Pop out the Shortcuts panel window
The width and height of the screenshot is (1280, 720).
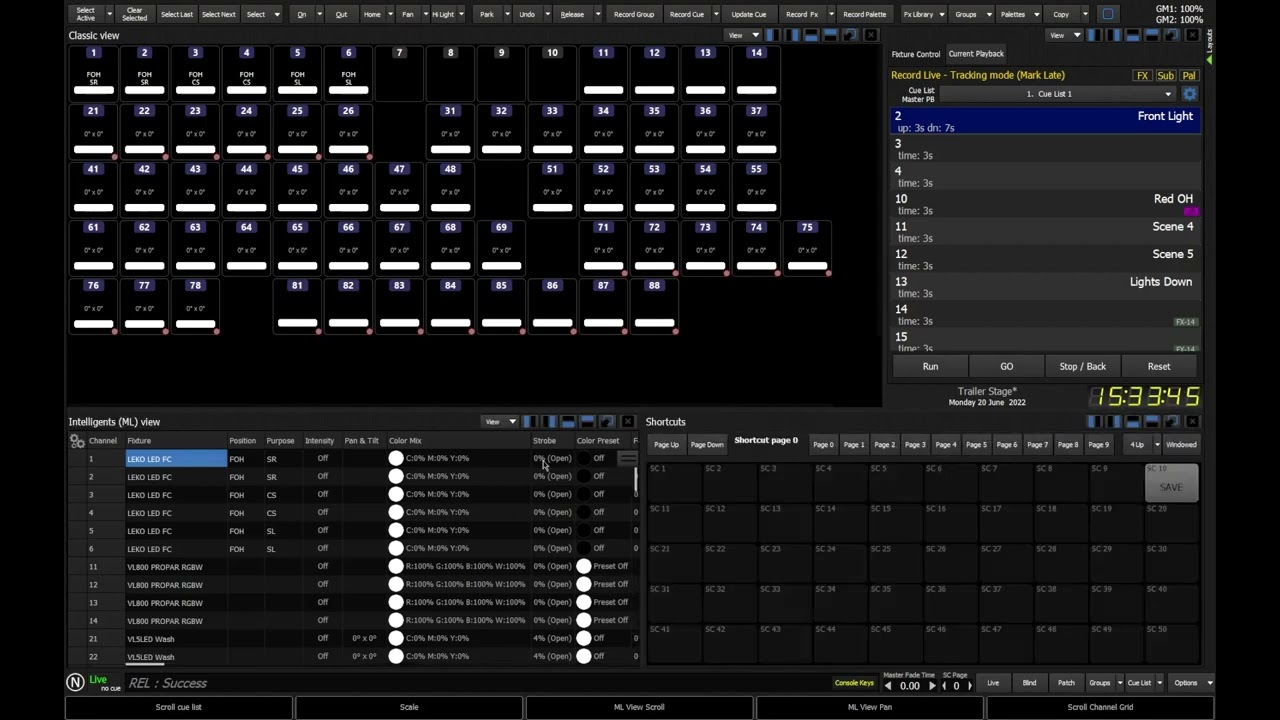[1171, 422]
